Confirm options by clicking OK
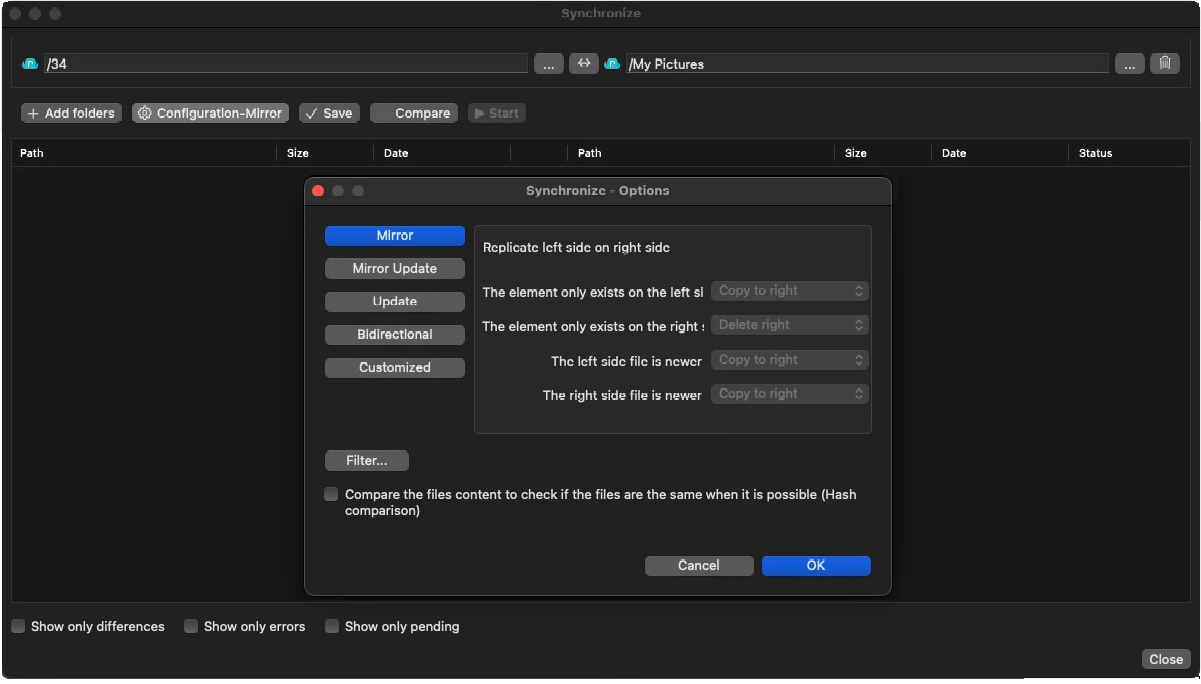Image resolution: width=1201 pixels, height=684 pixels. [816, 565]
